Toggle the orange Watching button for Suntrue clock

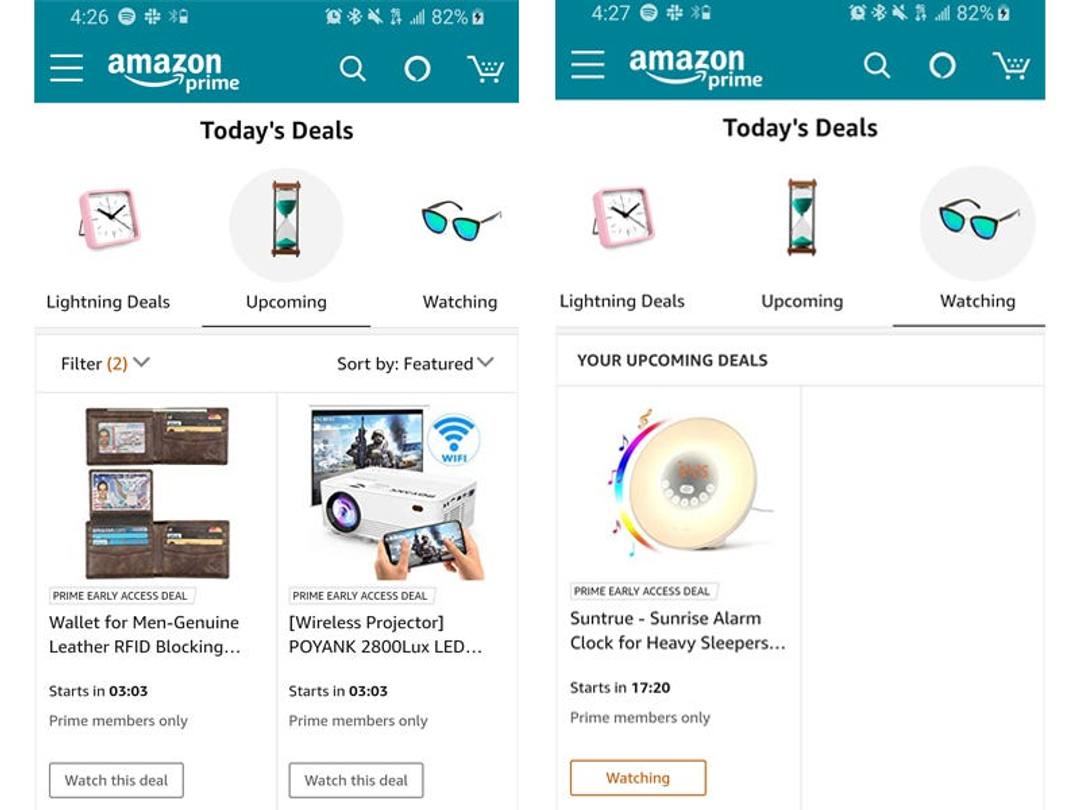tap(638, 778)
